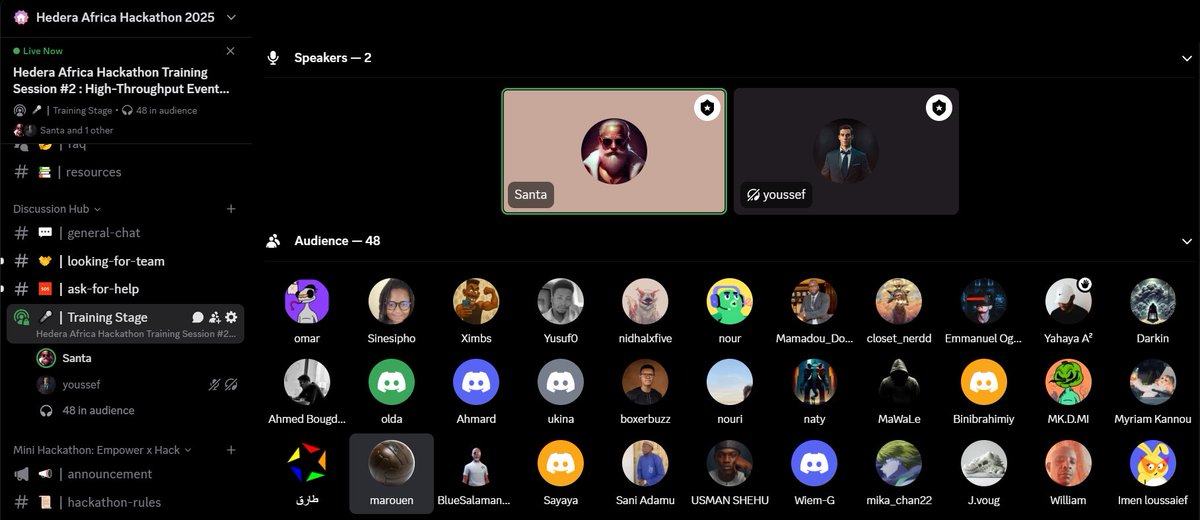Collapse the Audience section
Image resolution: width=1200 pixels, height=520 pixels.
pyautogui.click(x=1186, y=241)
